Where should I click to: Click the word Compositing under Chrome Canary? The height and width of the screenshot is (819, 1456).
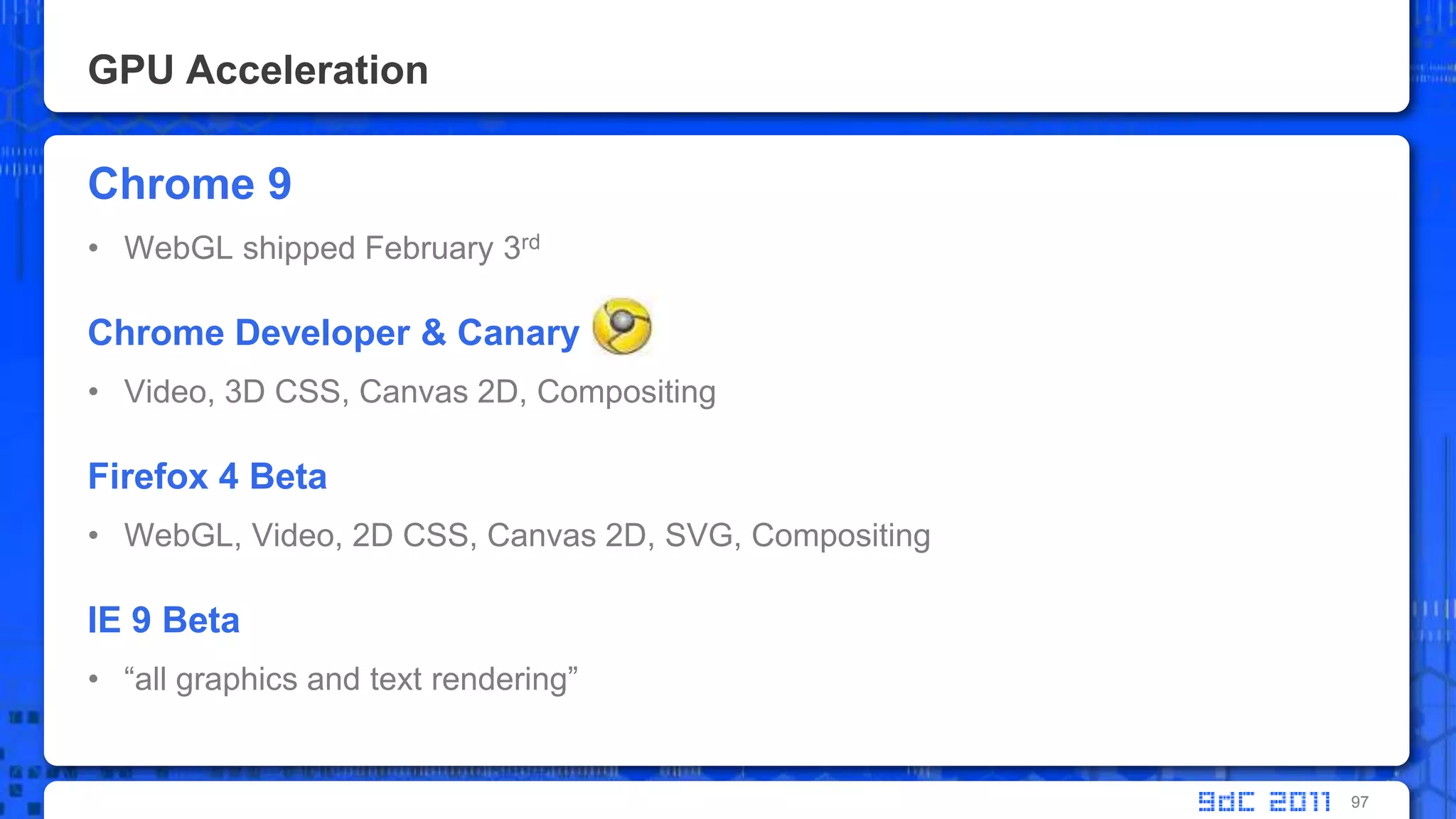point(626,392)
